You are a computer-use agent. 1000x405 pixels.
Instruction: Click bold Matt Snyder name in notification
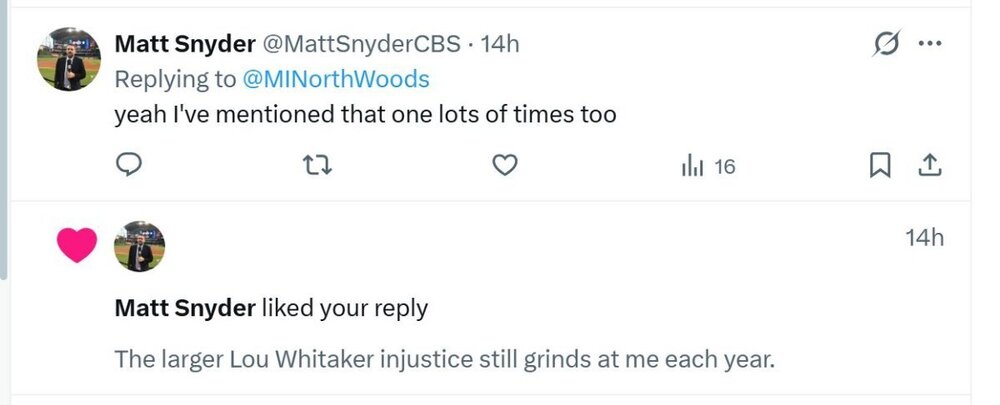(x=185, y=308)
